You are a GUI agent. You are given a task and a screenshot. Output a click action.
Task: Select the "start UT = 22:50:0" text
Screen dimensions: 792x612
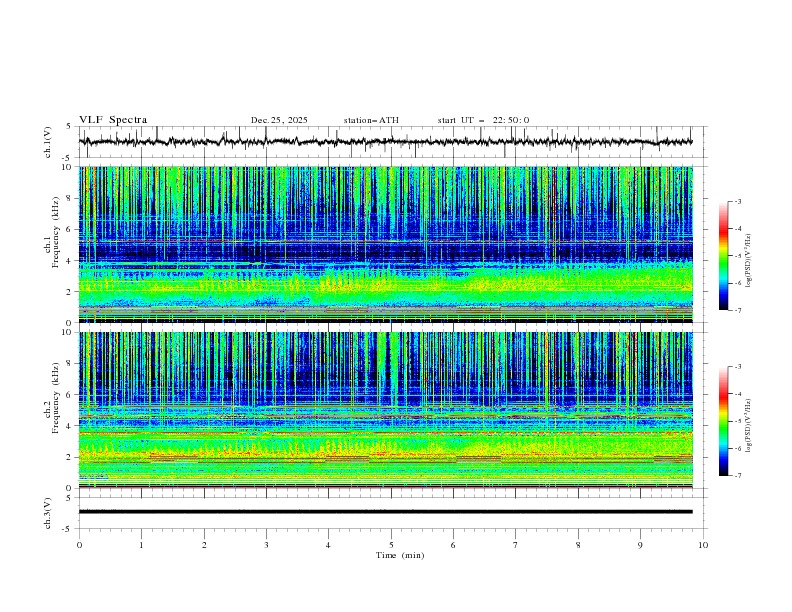point(483,120)
